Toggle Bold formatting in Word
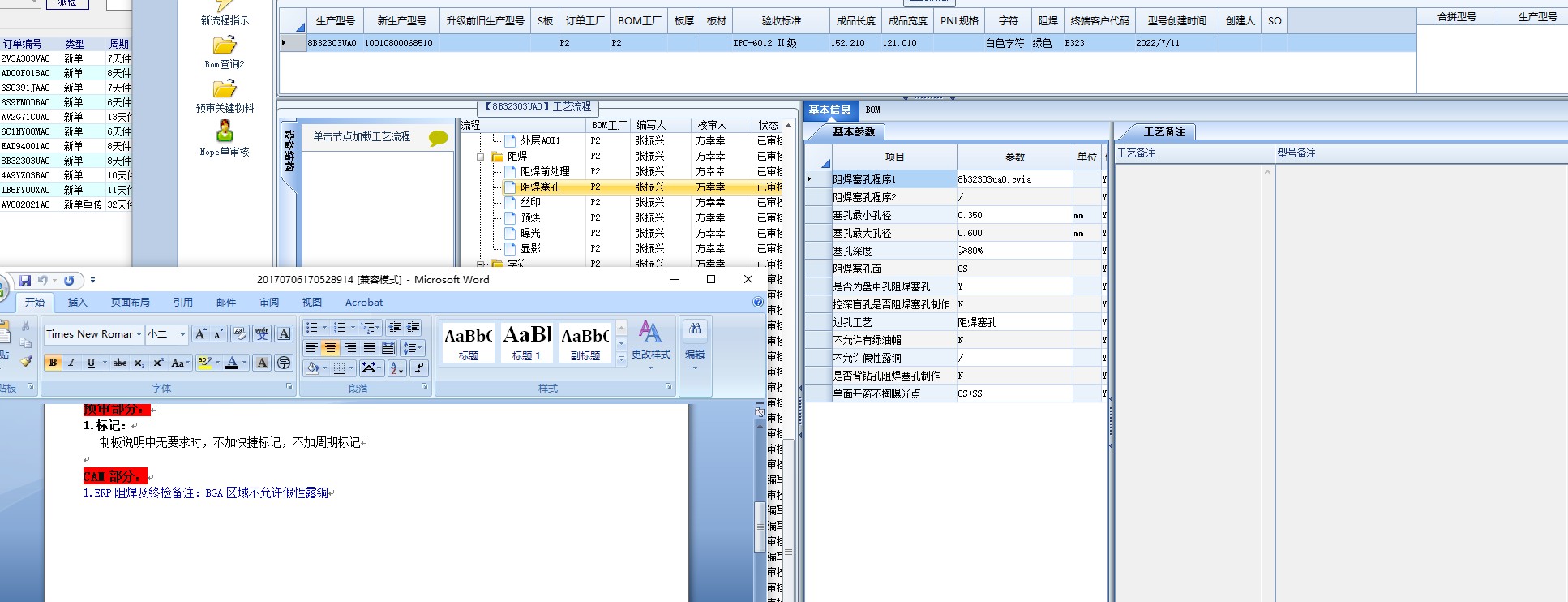Screen dimensions: 1568x602 coord(53,363)
